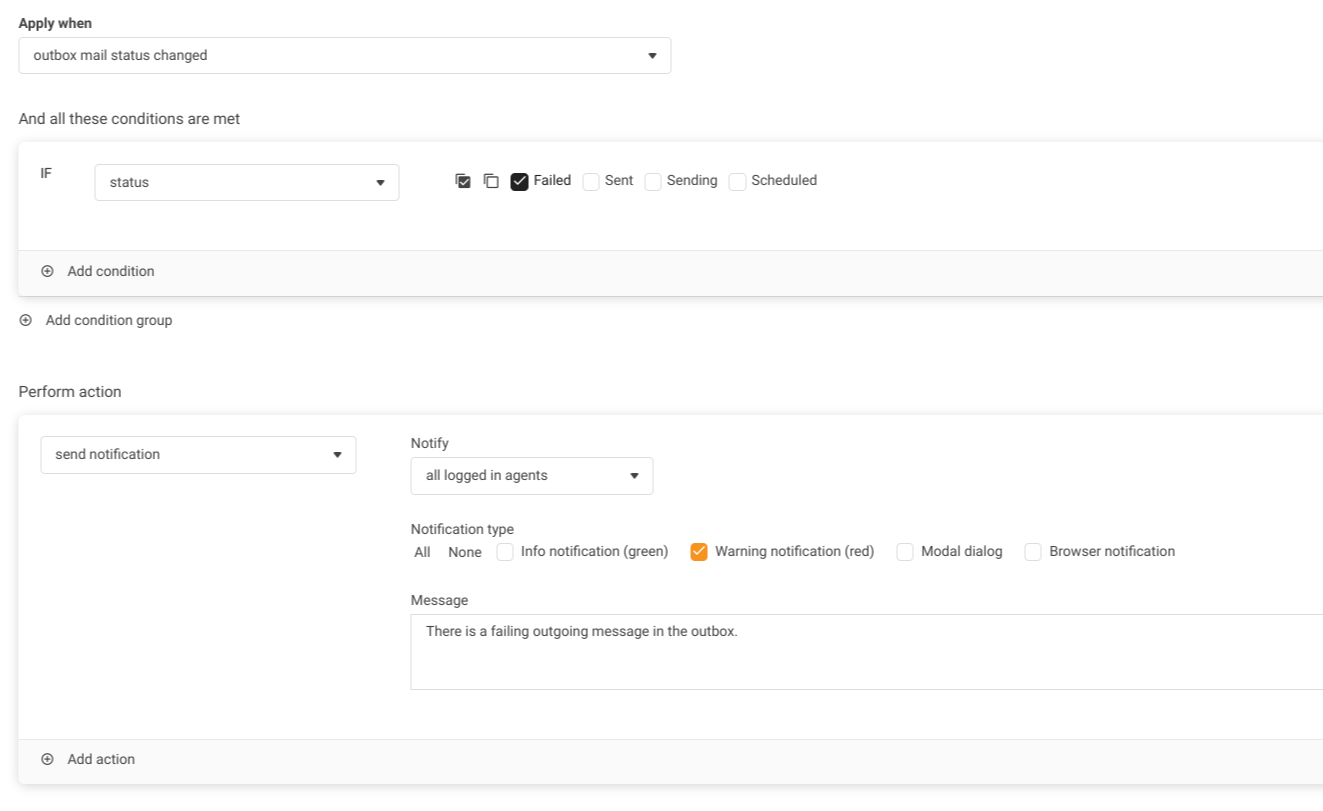Uncheck the Failed status checkbox

(519, 181)
